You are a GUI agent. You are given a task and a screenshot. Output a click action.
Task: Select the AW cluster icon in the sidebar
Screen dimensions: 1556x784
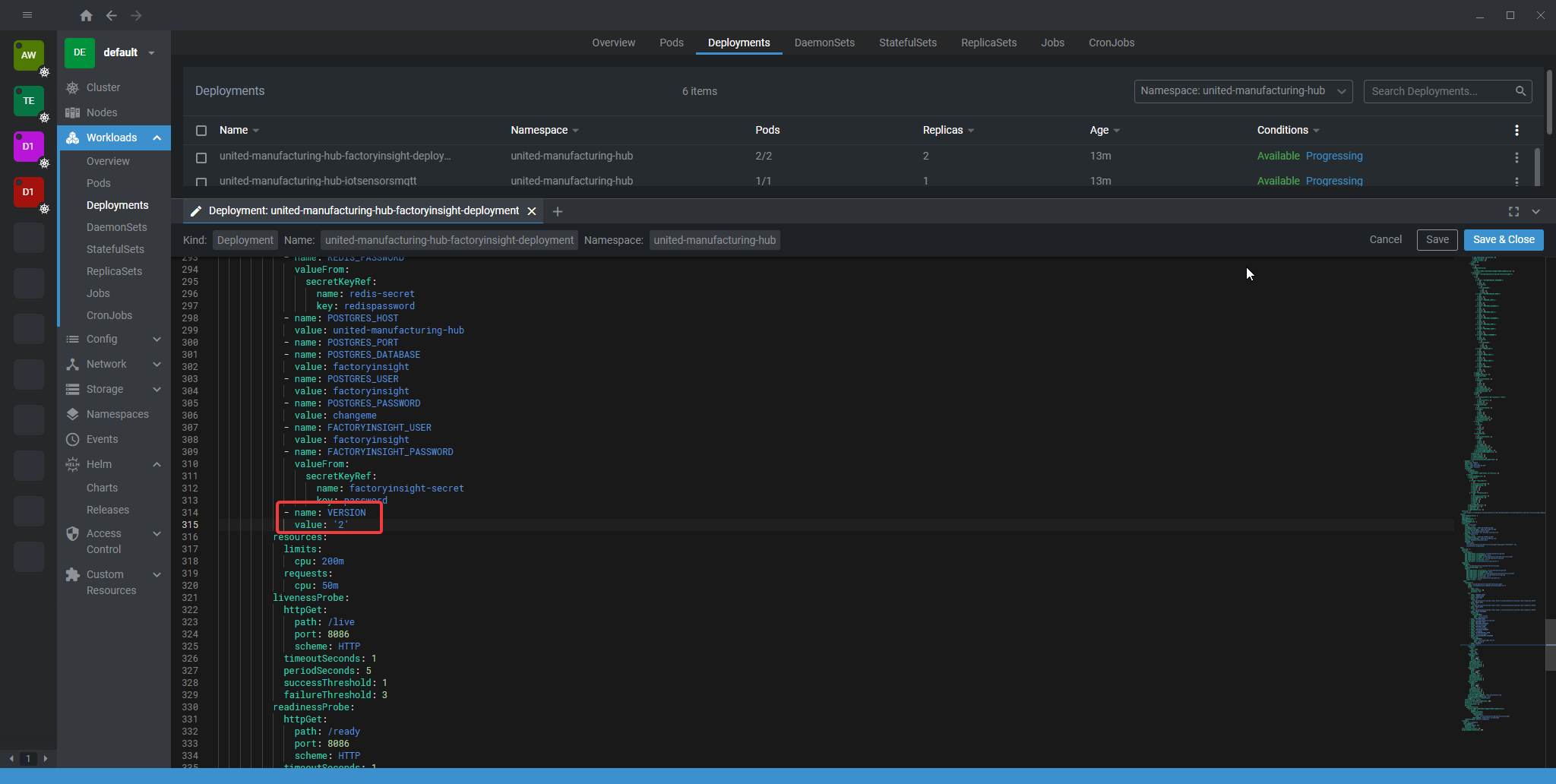(29, 55)
